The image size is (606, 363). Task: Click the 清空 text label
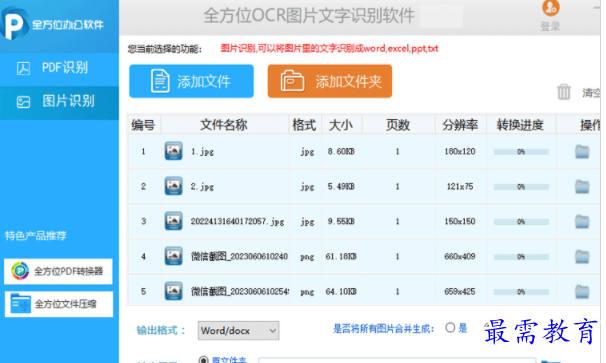pos(591,93)
